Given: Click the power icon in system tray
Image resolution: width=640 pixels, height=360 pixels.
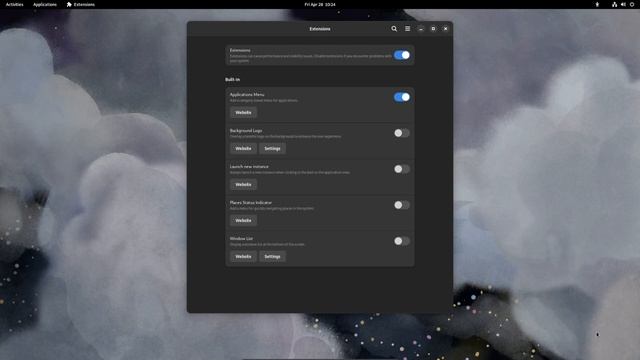Looking at the screenshot, I should point(632,4).
